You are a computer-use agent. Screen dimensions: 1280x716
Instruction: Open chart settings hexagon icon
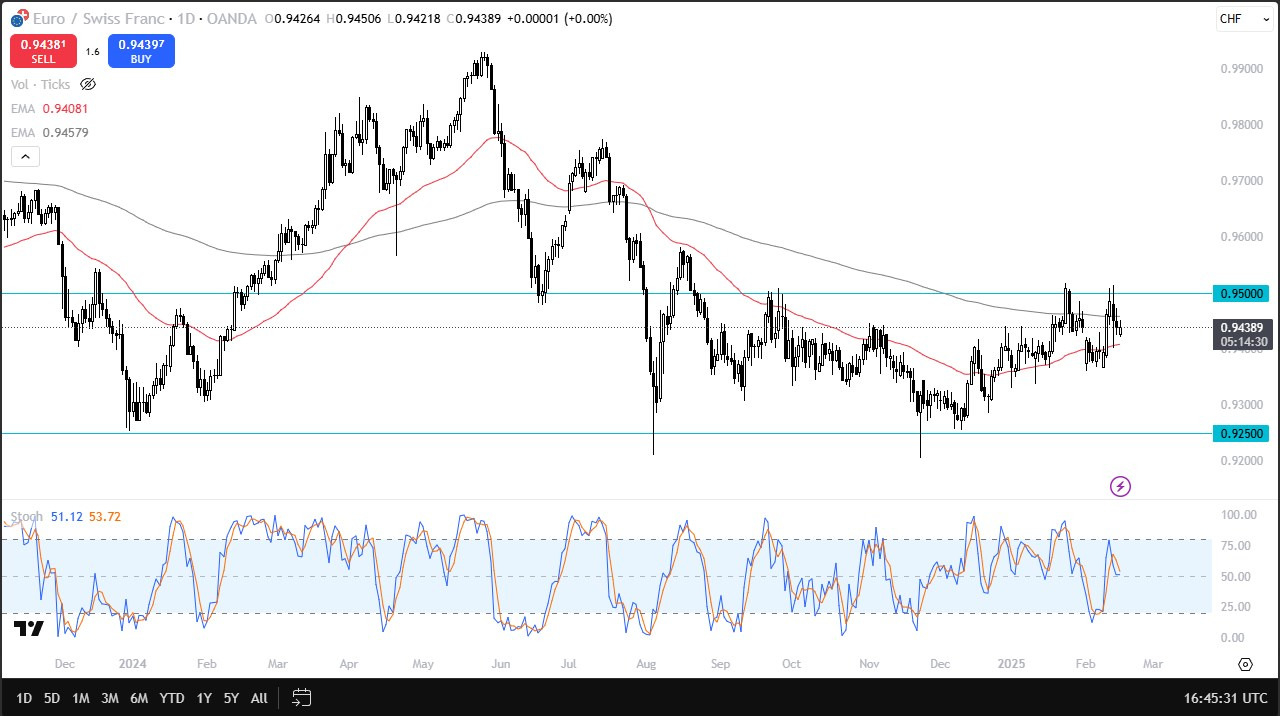[x=1245, y=665]
